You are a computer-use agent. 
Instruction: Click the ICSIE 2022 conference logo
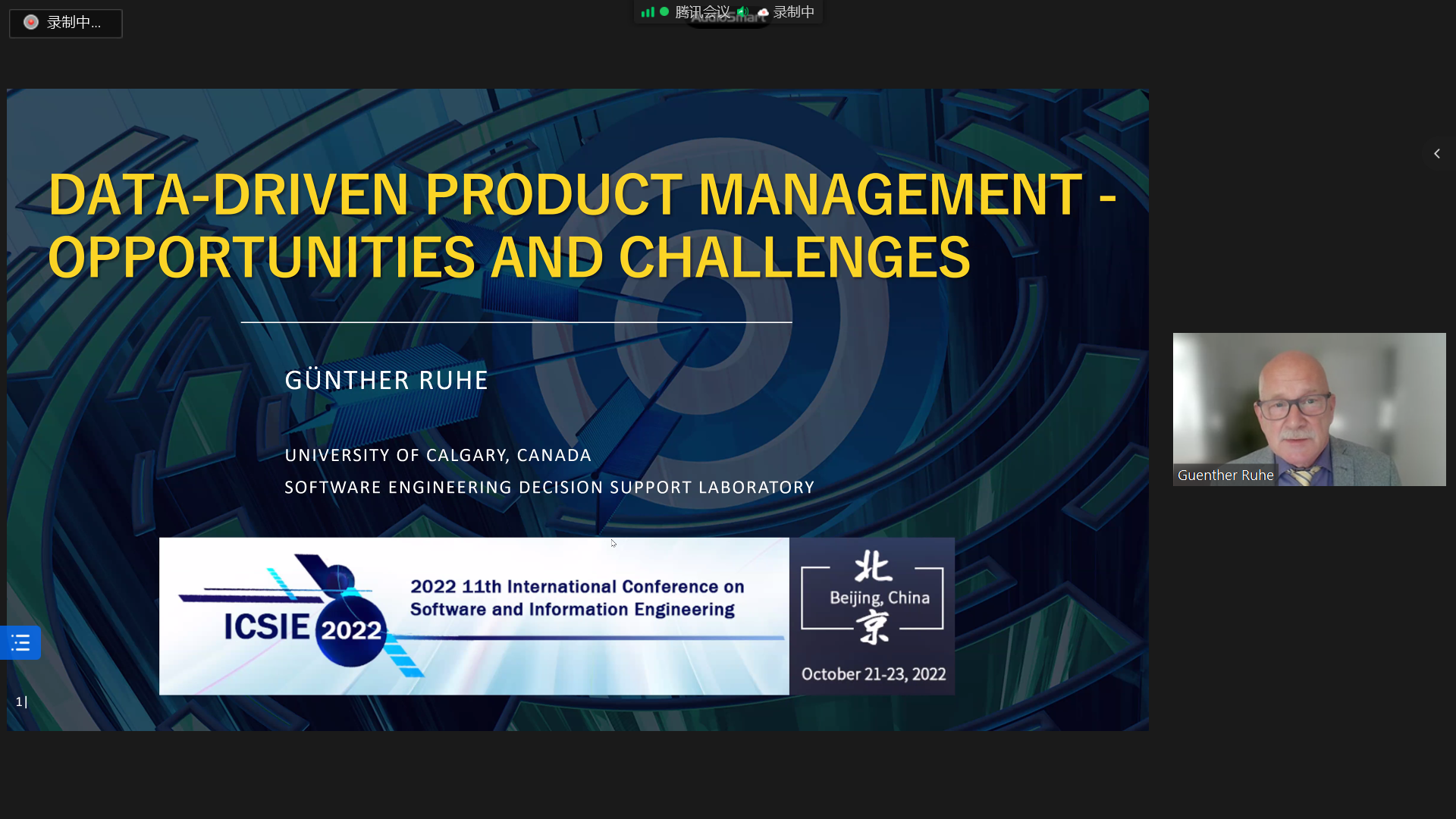tap(303, 626)
